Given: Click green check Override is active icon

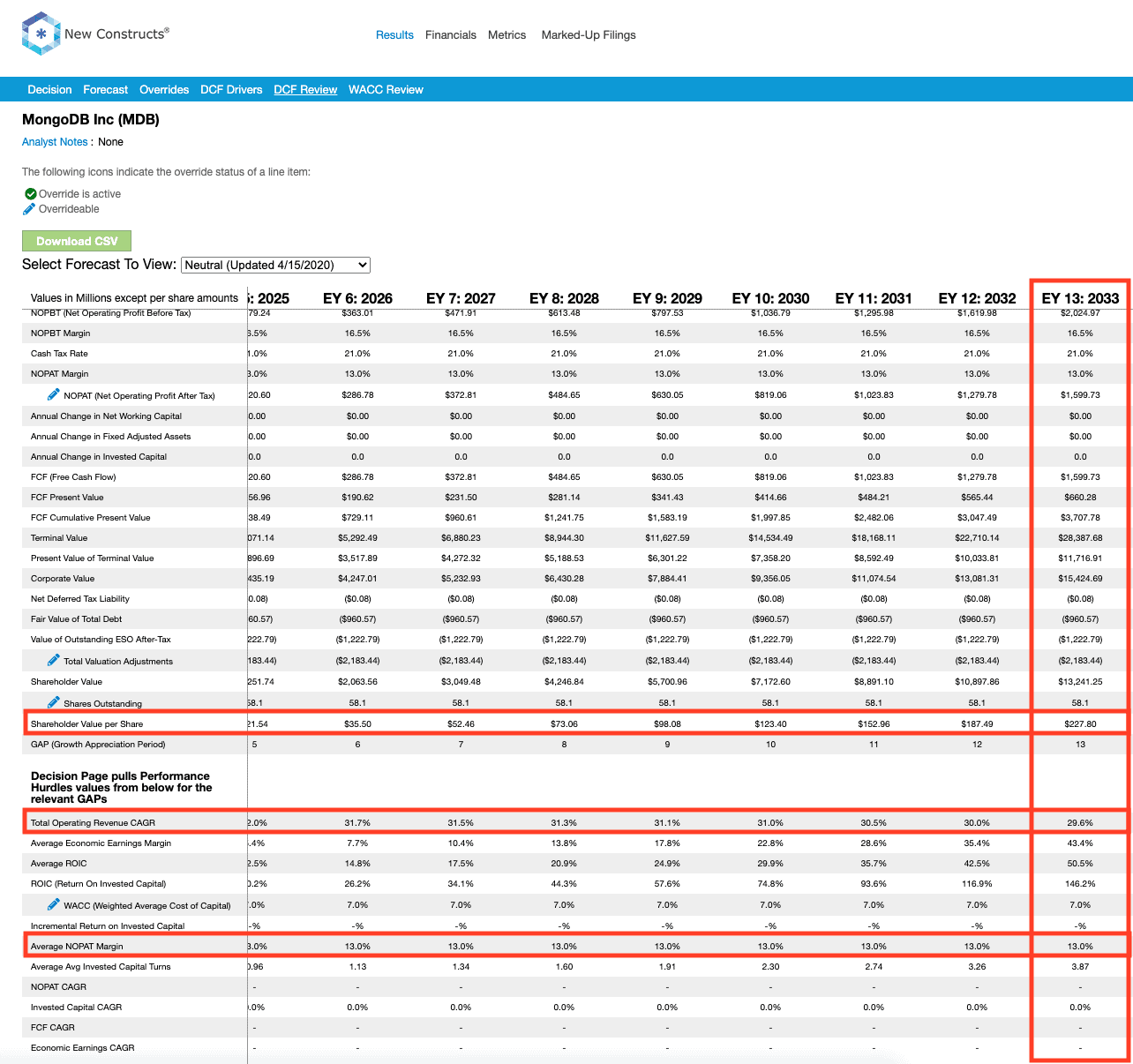Looking at the screenshot, I should (30, 194).
